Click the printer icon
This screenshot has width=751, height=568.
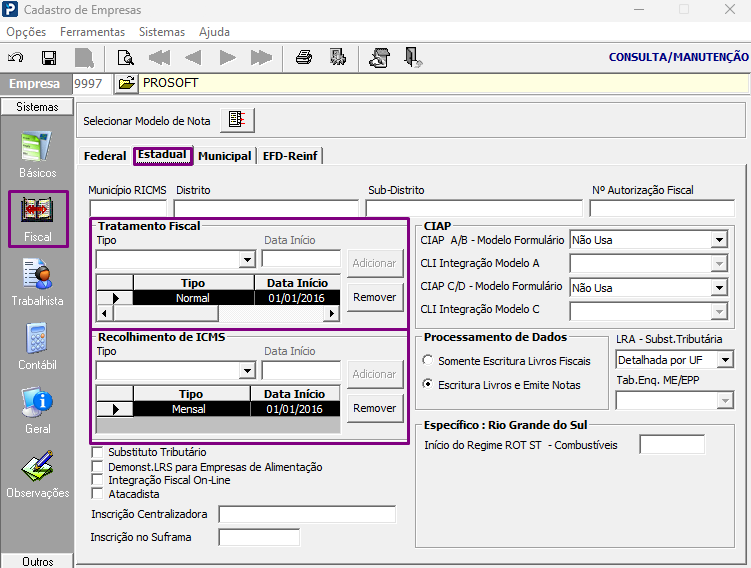click(304, 57)
